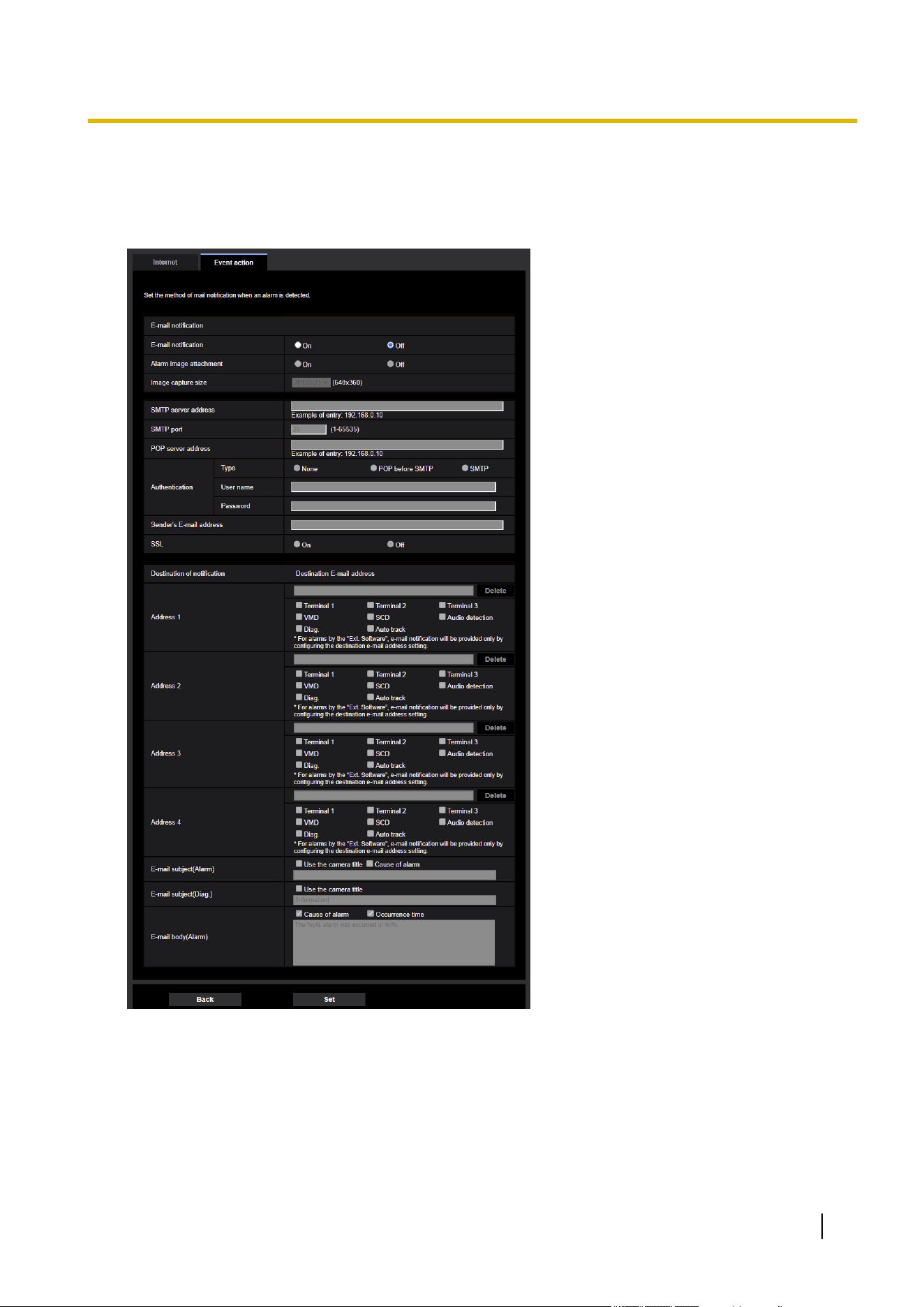
Task: Delete Address 3 destination
Action: 495,728
